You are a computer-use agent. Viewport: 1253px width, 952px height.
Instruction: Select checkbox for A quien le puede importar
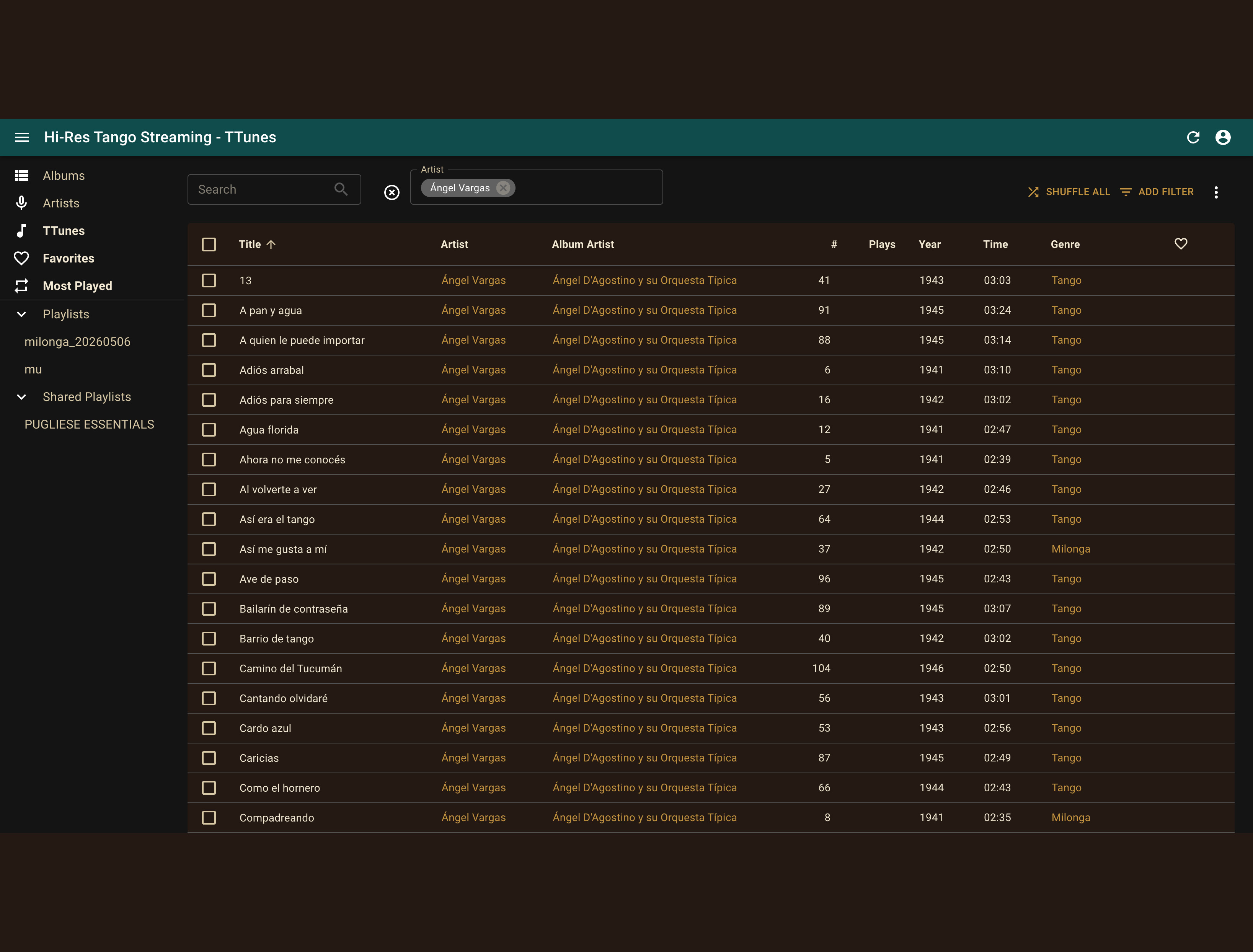pyautogui.click(x=209, y=340)
